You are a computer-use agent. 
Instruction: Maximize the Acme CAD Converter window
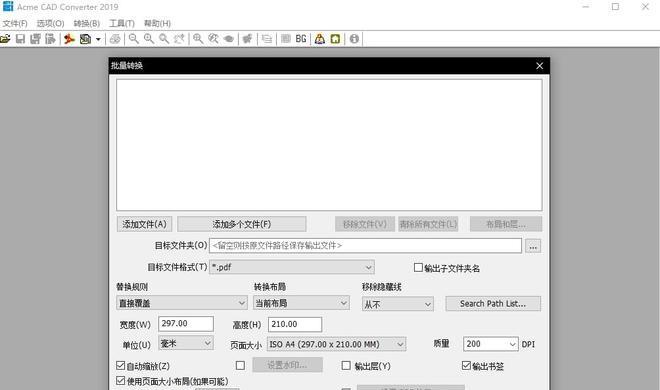pos(615,7)
